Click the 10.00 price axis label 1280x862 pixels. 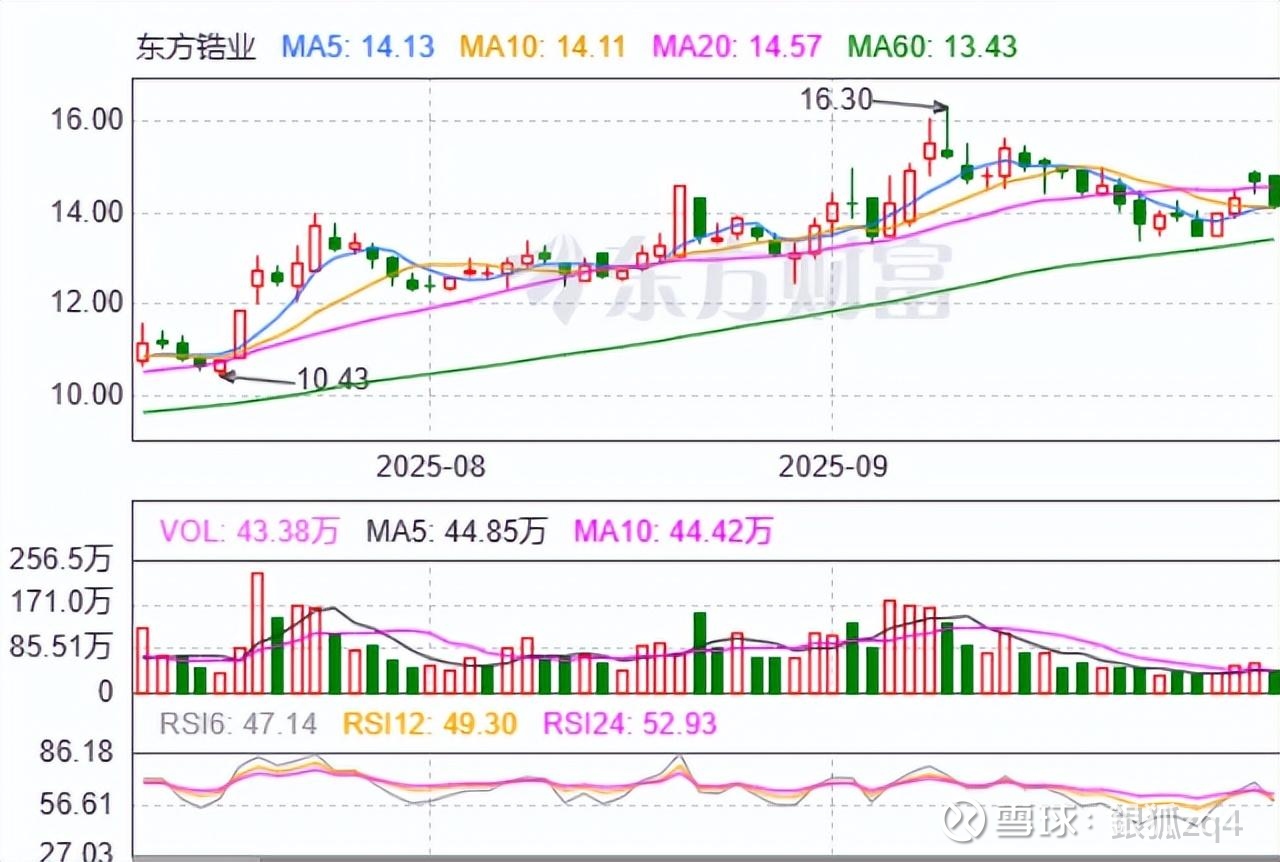pos(85,395)
